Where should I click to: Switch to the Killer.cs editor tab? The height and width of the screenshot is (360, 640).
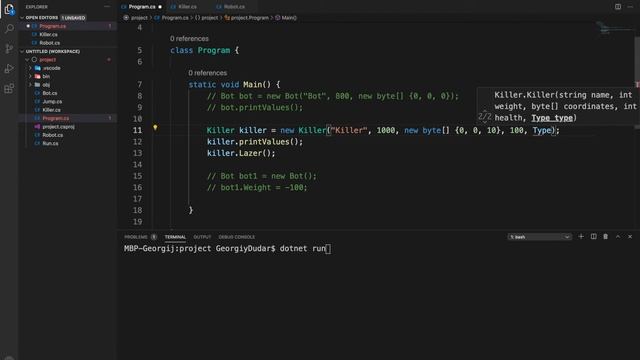pos(187,7)
